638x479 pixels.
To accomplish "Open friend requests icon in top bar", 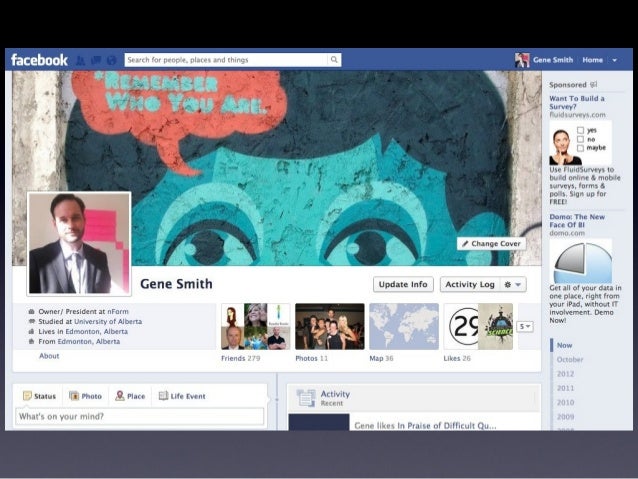I will [81, 60].
